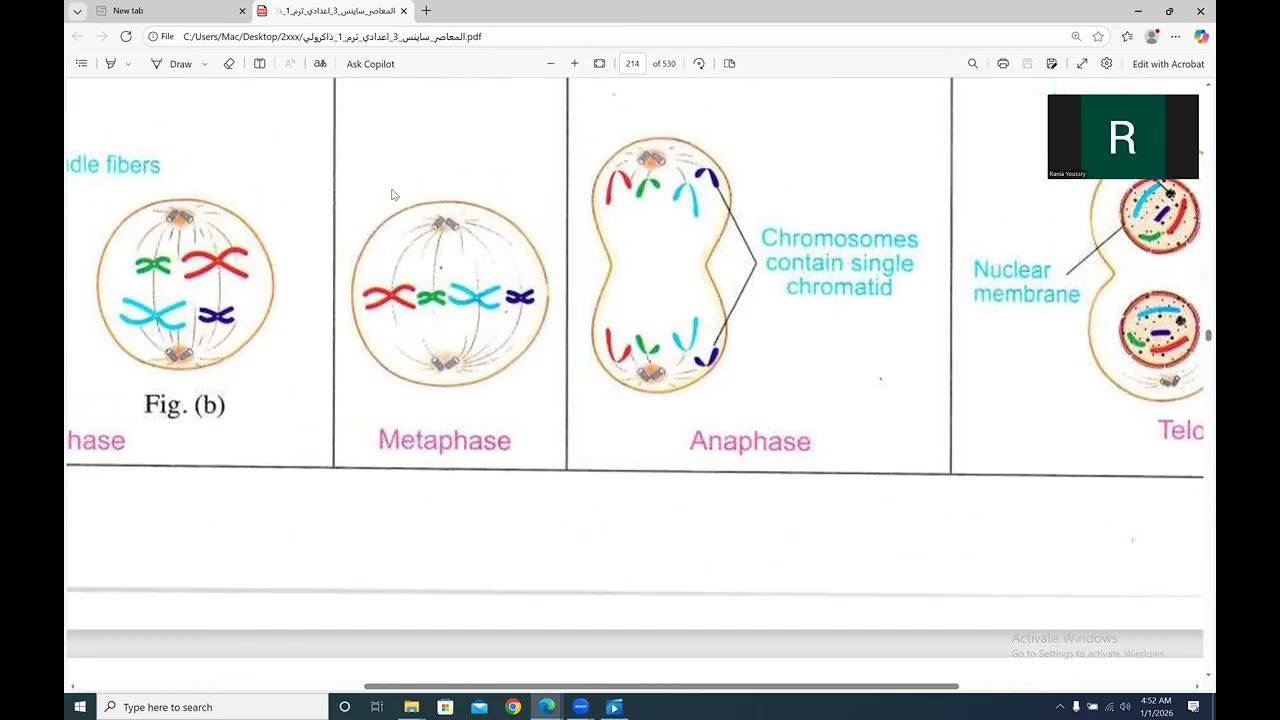Click the Metaphase label text

(x=444, y=440)
